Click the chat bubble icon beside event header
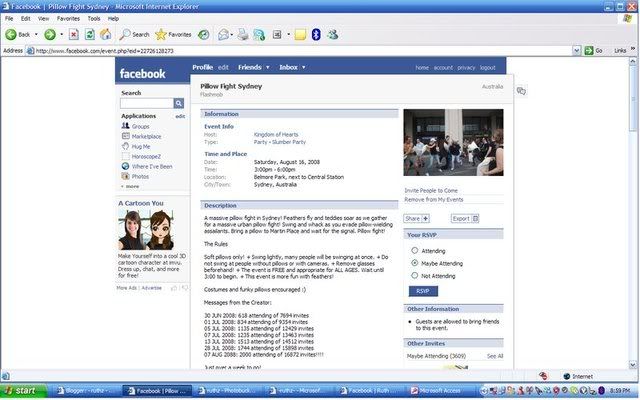640x400 pixels. click(x=521, y=91)
